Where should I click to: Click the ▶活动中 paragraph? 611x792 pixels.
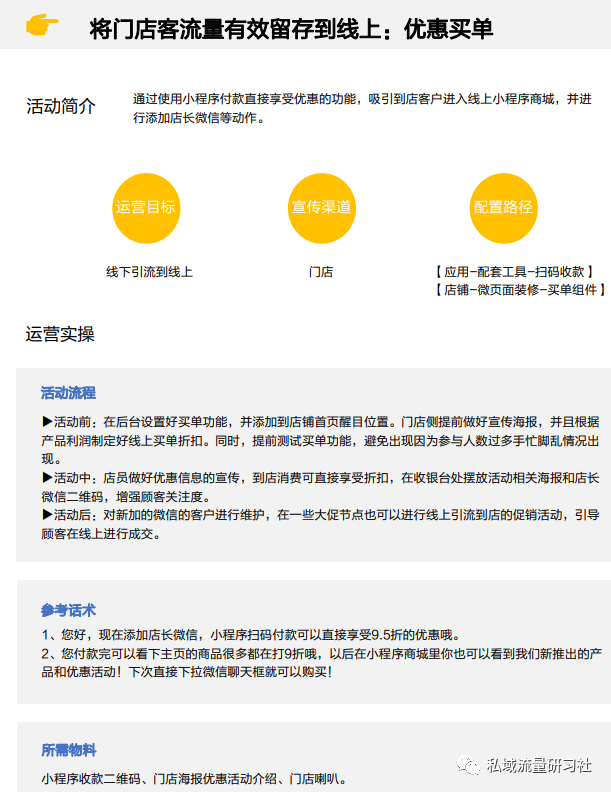(320, 487)
